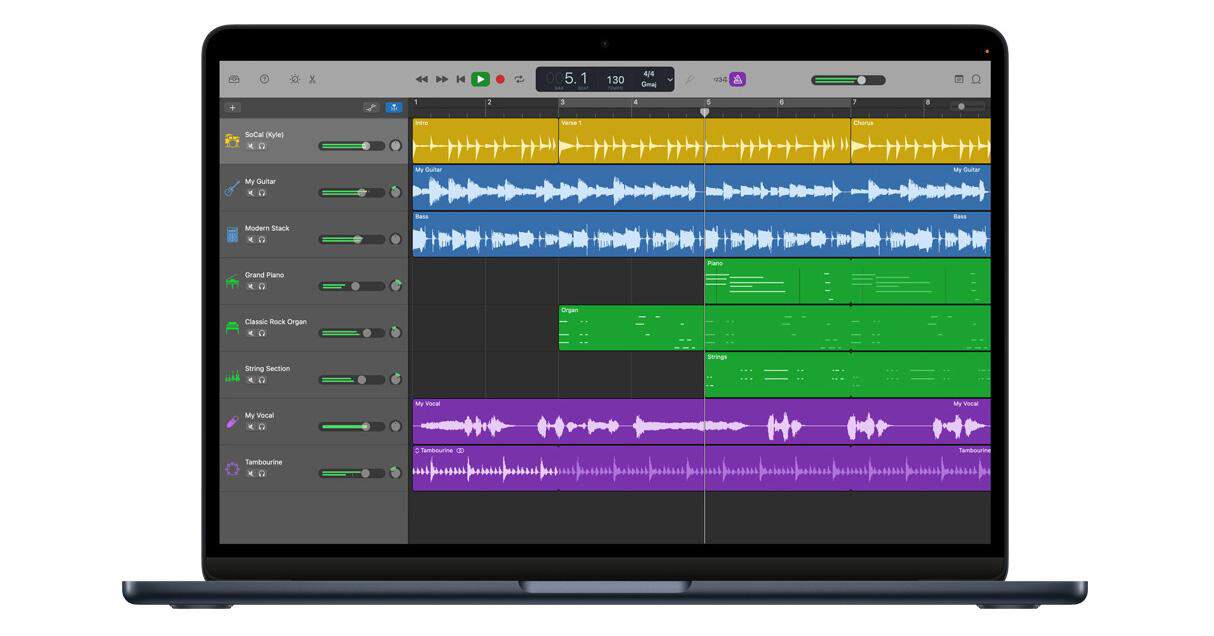This screenshot has width=1214, height=636.
Task: Solo the Tambourine track
Action: click(262, 474)
